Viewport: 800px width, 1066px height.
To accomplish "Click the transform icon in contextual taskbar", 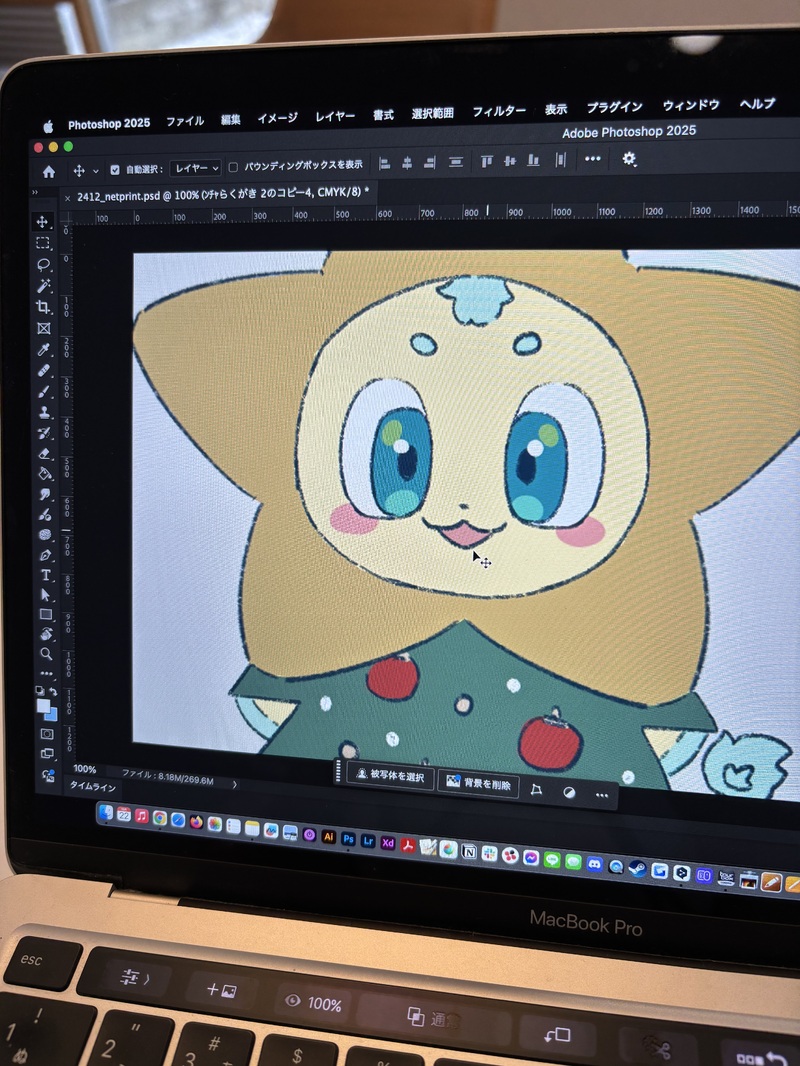I will pyautogui.click(x=536, y=789).
